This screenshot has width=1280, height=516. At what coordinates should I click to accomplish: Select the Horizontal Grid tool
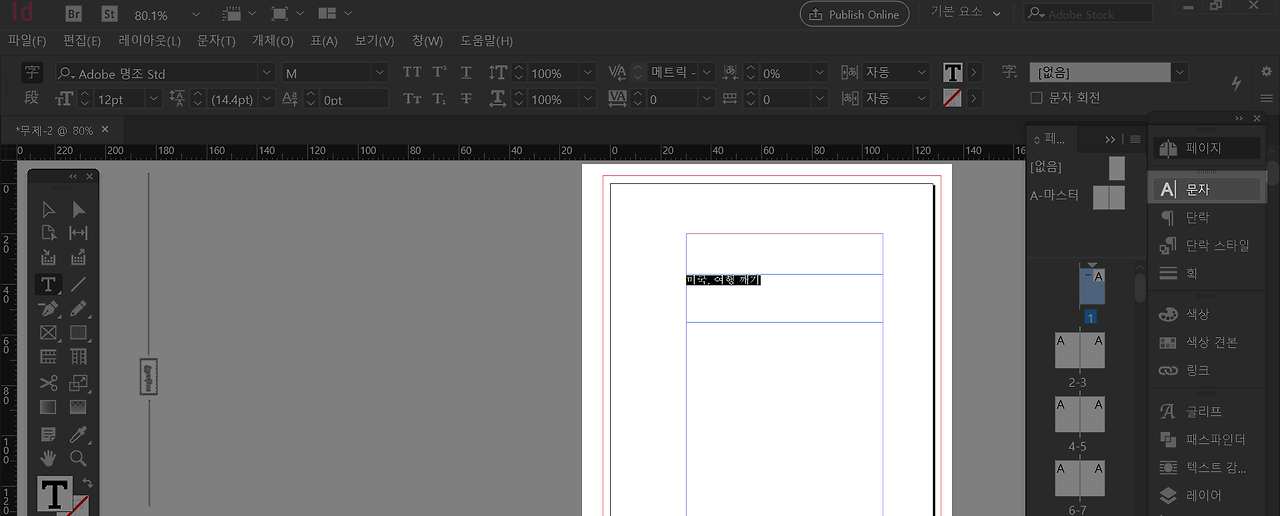[x=48, y=357]
